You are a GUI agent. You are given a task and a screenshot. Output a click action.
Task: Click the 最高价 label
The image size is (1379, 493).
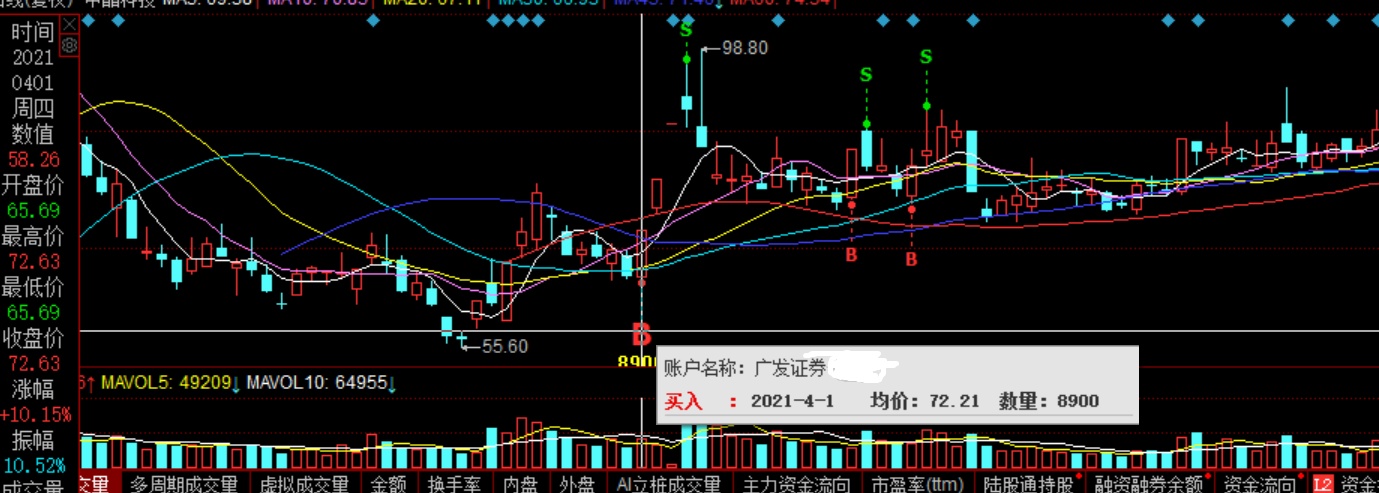pyautogui.click(x=33, y=236)
